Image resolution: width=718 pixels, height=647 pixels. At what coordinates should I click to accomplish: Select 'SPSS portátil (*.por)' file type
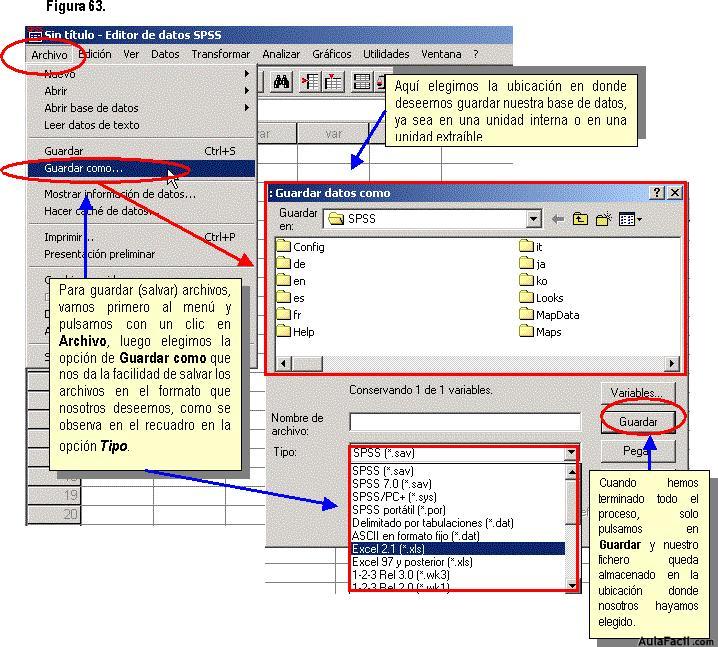click(x=458, y=510)
